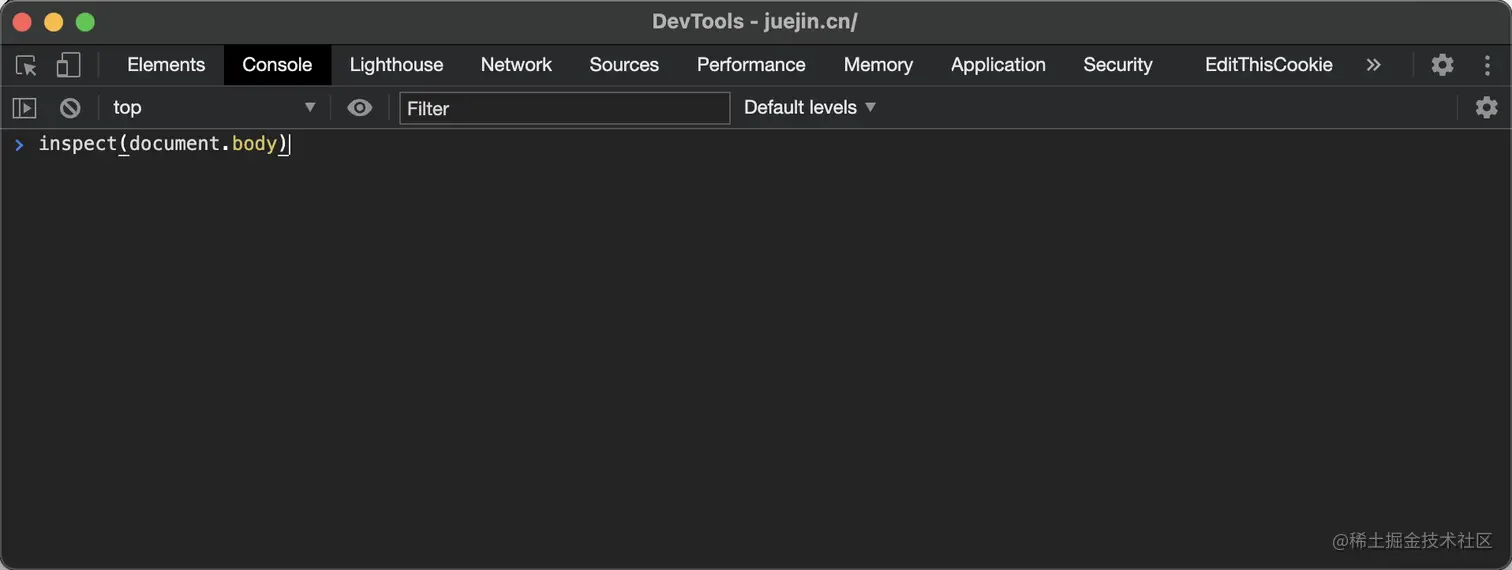Toggle the live expression eye icon
The width and height of the screenshot is (1512, 570).
pyautogui.click(x=360, y=108)
